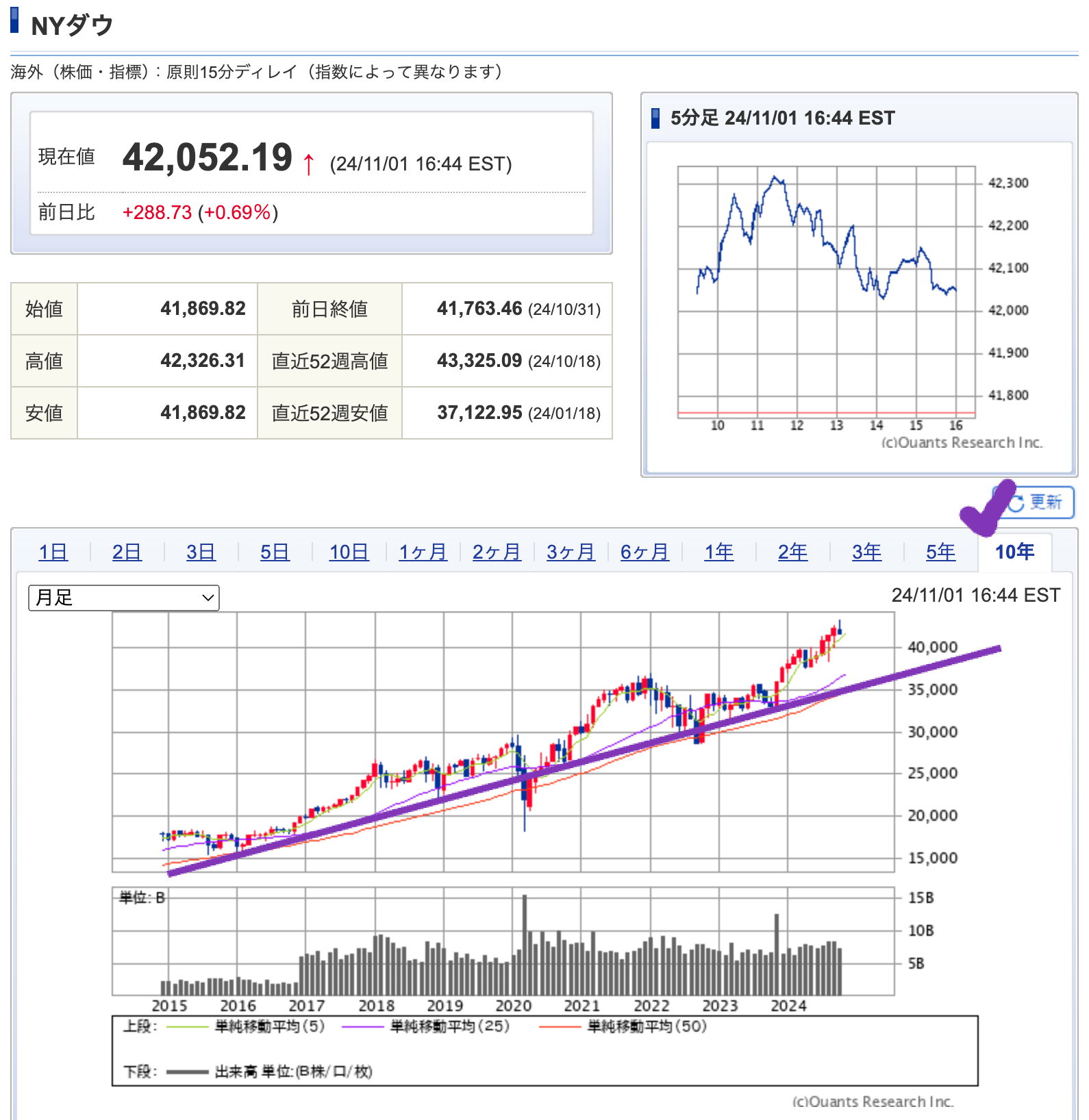Show the 1ヶ月 chart range
The width and height of the screenshot is (1089, 1120).
423,552
